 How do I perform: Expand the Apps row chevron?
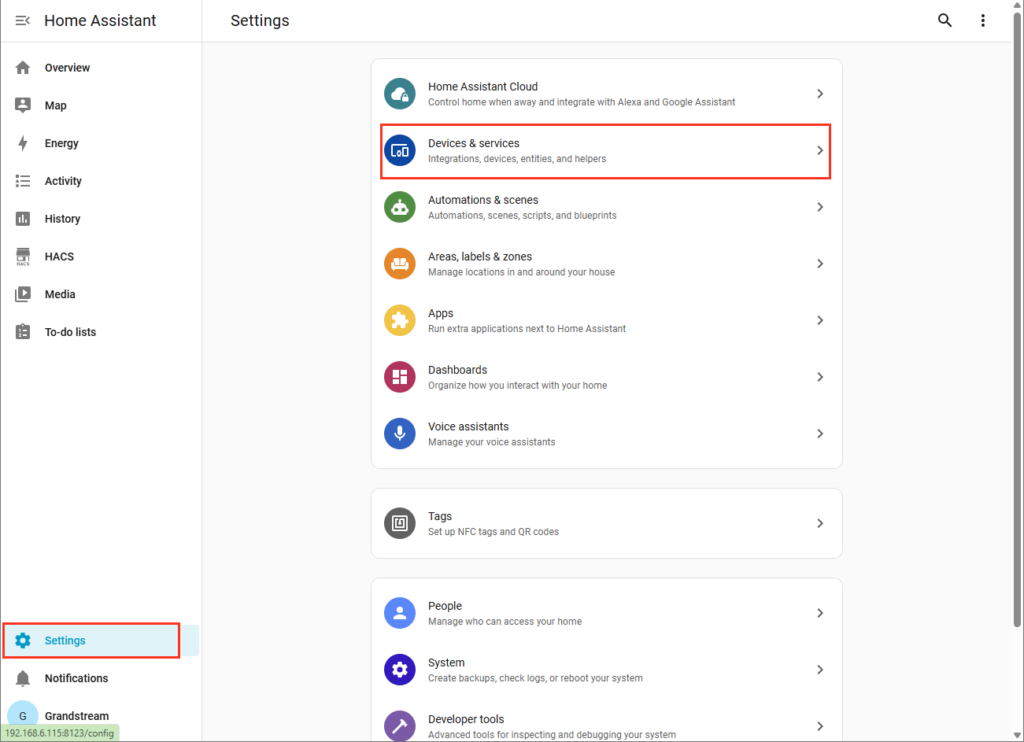coord(820,321)
